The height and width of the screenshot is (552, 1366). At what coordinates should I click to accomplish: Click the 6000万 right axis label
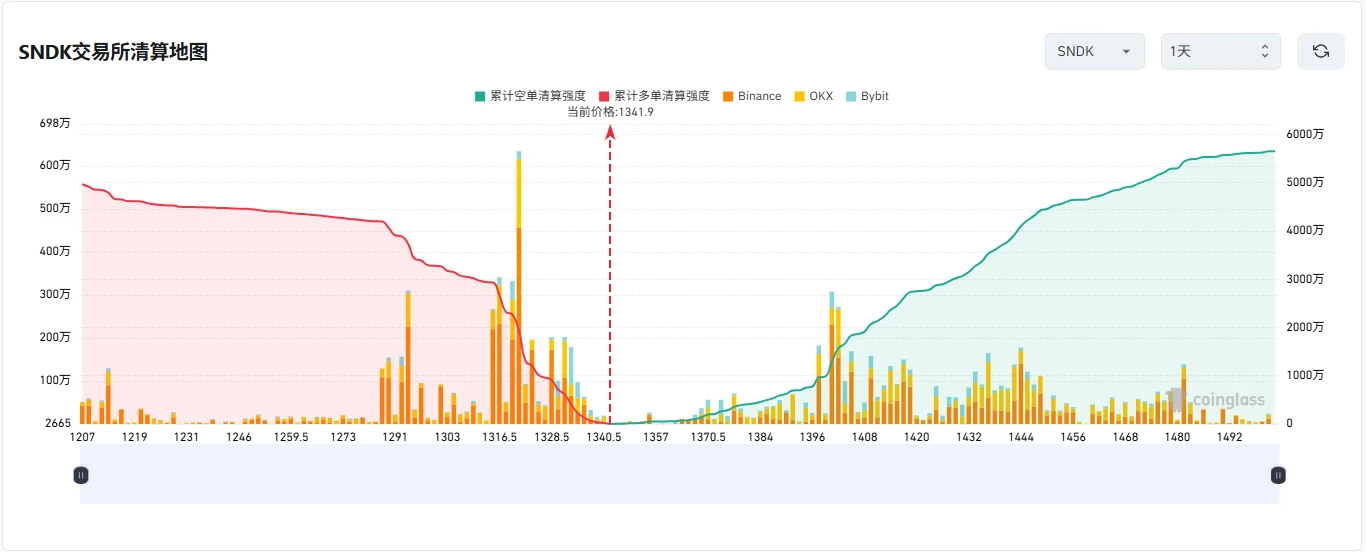[1304, 134]
